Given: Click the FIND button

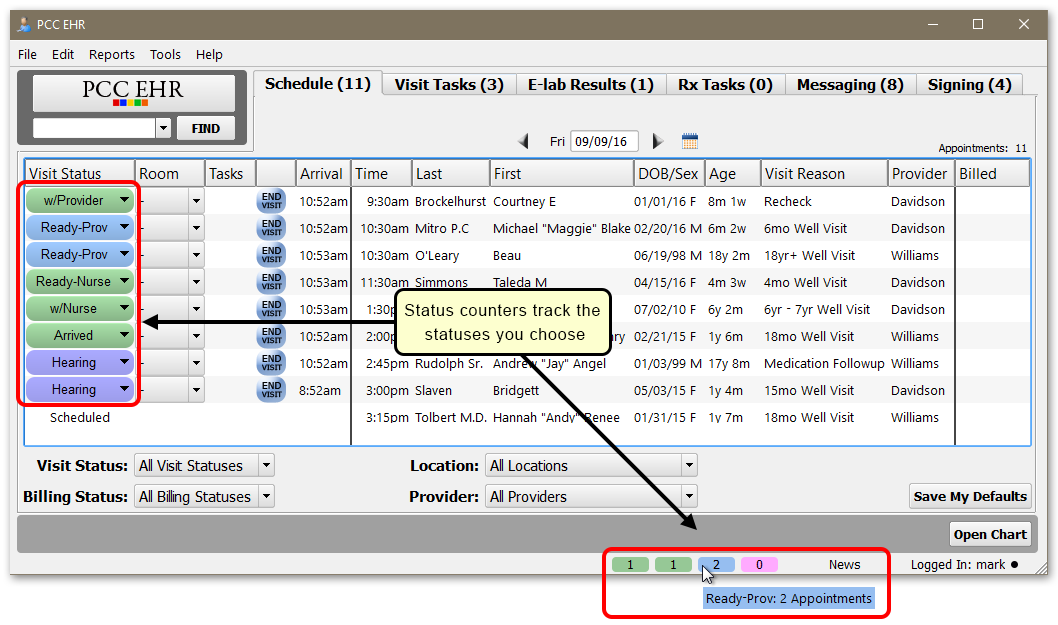Looking at the screenshot, I should click(206, 128).
